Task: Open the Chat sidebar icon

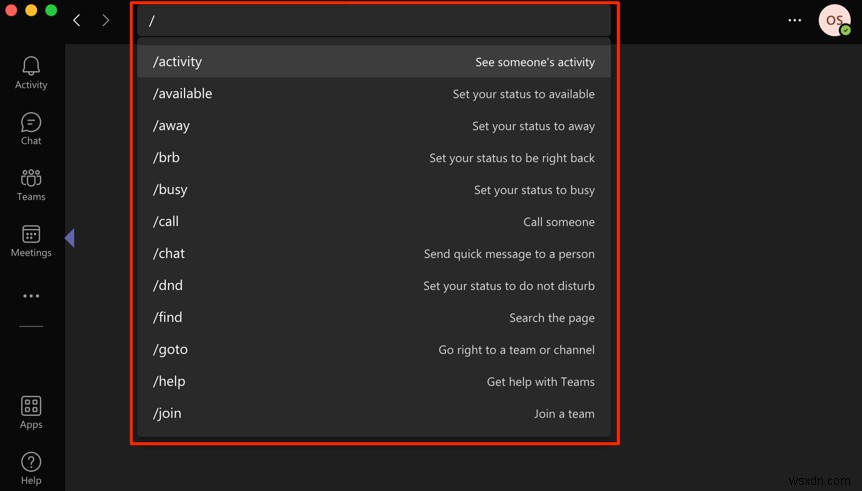Action: tap(31, 123)
